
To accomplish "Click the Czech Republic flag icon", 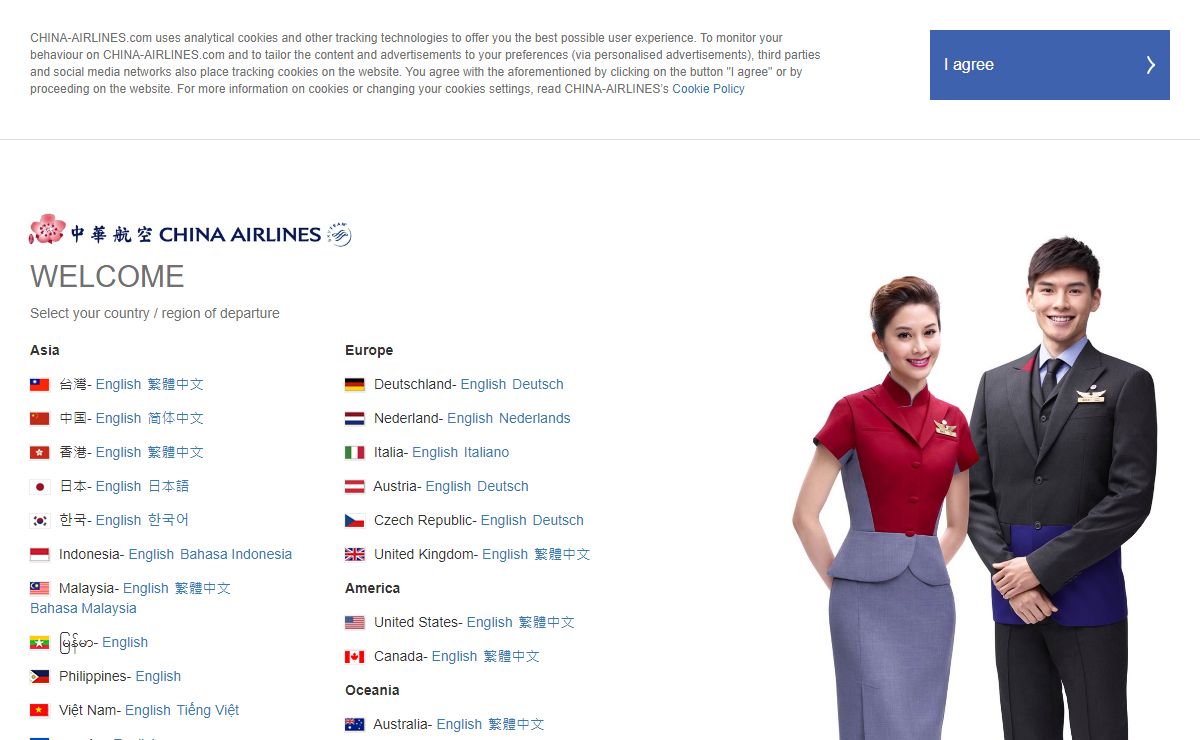I will (355, 520).
